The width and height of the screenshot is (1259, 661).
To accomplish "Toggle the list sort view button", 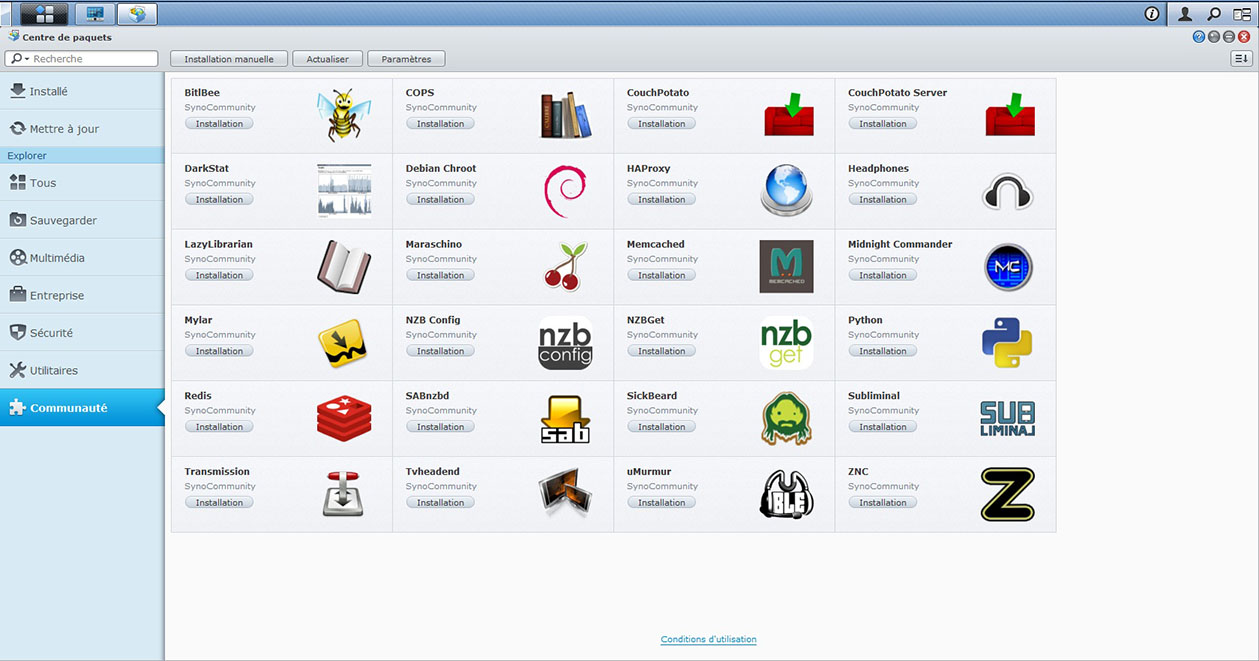I will [x=1241, y=59].
